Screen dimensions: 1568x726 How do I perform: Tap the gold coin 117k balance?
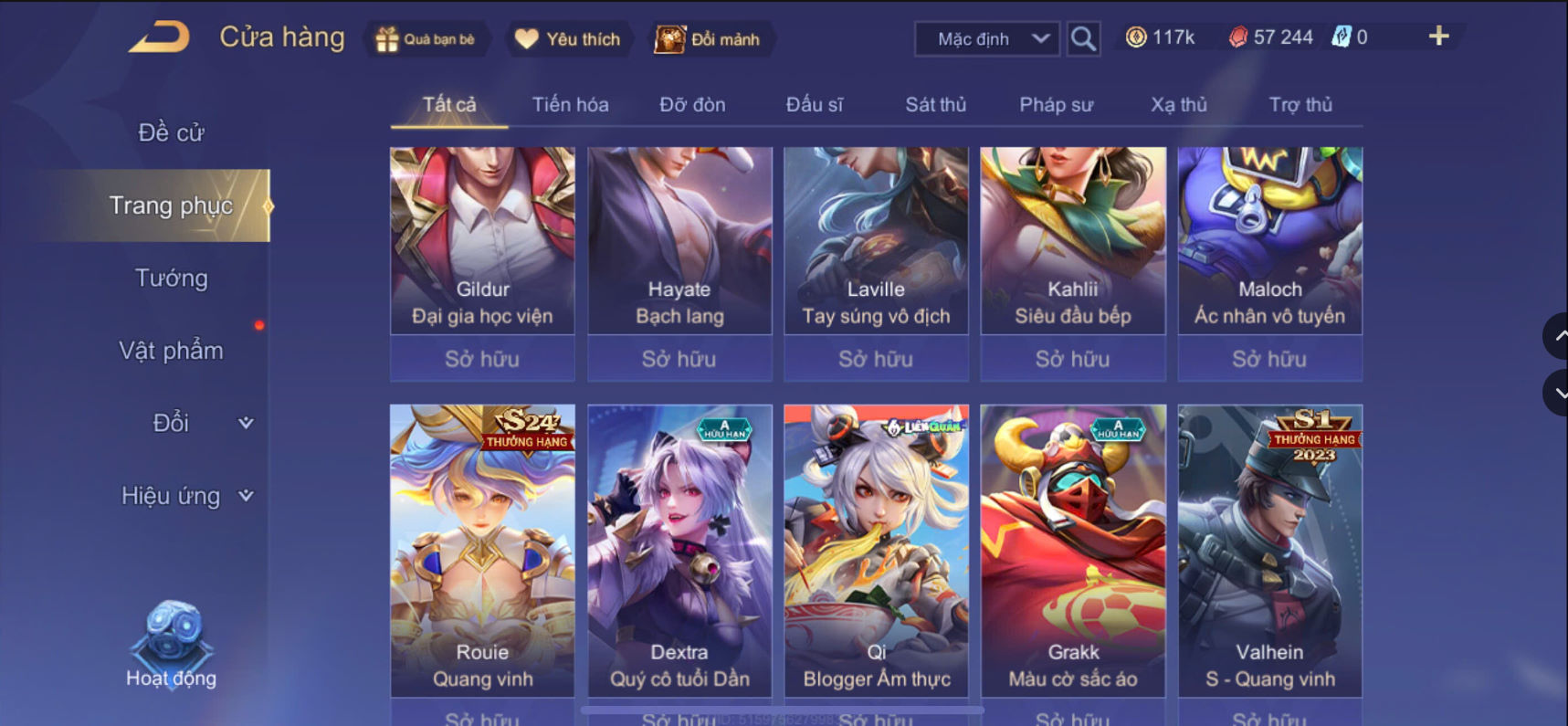pyautogui.click(x=1160, y=37)
